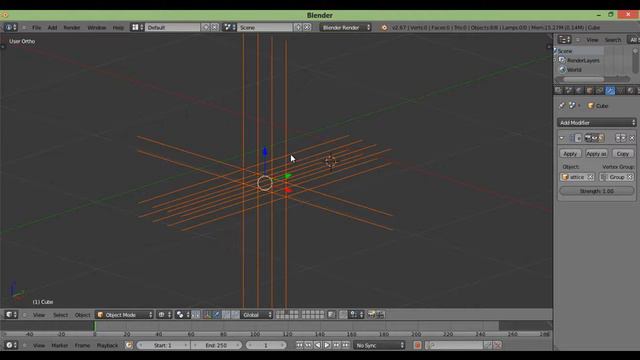Click the current frame number field
640x360 pixels.
266,345
